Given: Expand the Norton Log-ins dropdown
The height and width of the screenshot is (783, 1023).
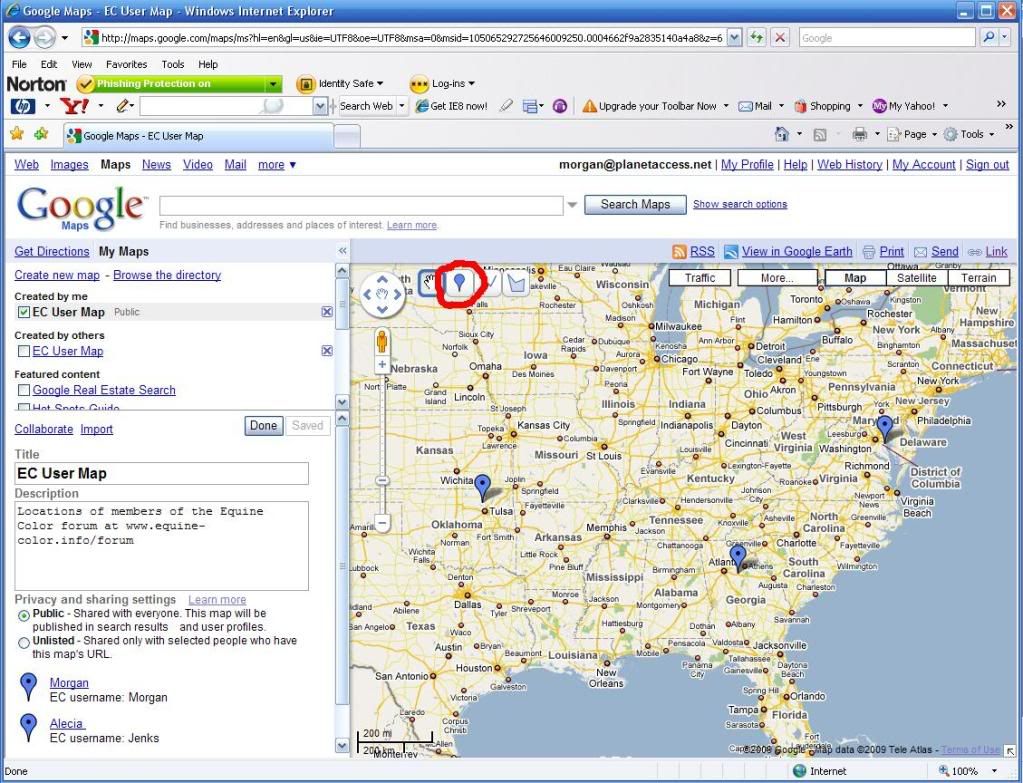Looking at the screenshot, I should tap(472, 84).
